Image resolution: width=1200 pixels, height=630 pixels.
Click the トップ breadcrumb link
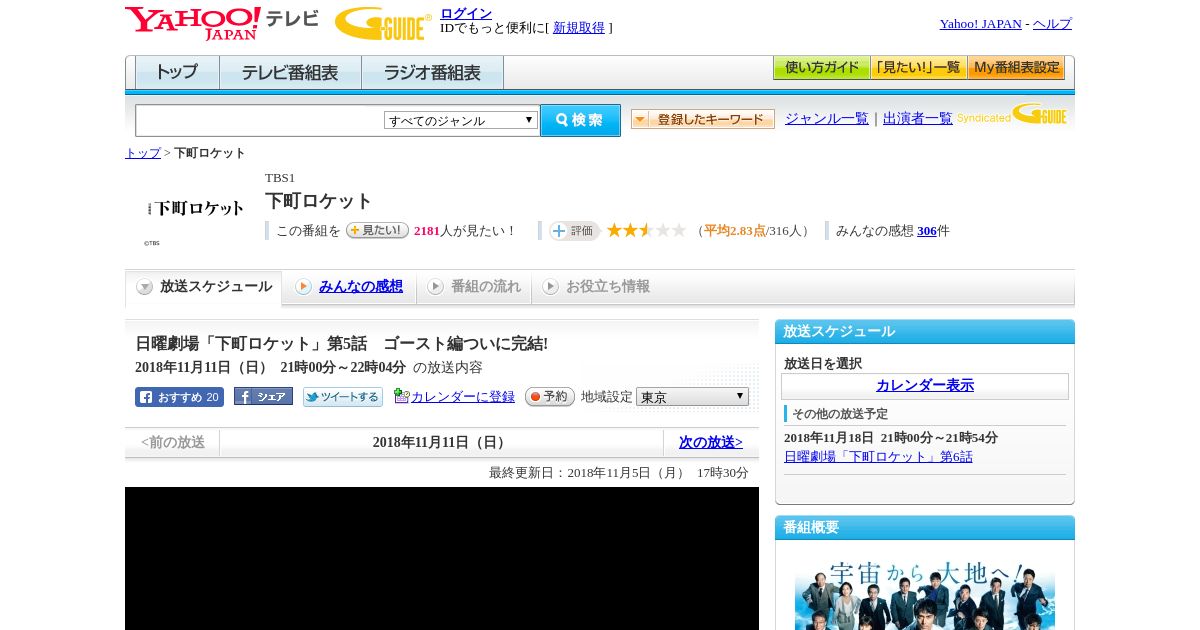[143, 153]
